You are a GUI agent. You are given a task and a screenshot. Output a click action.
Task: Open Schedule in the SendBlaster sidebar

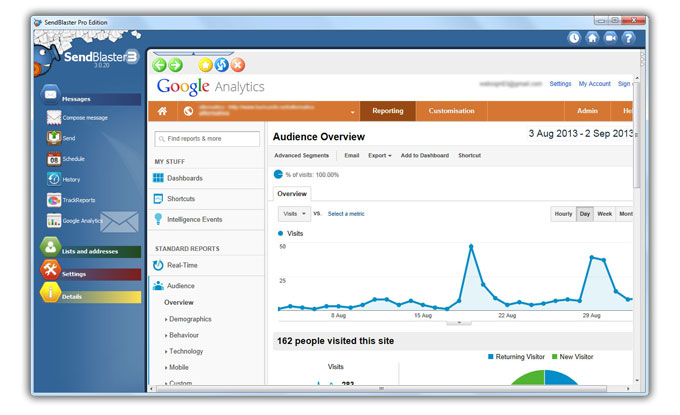click(66, 159)
